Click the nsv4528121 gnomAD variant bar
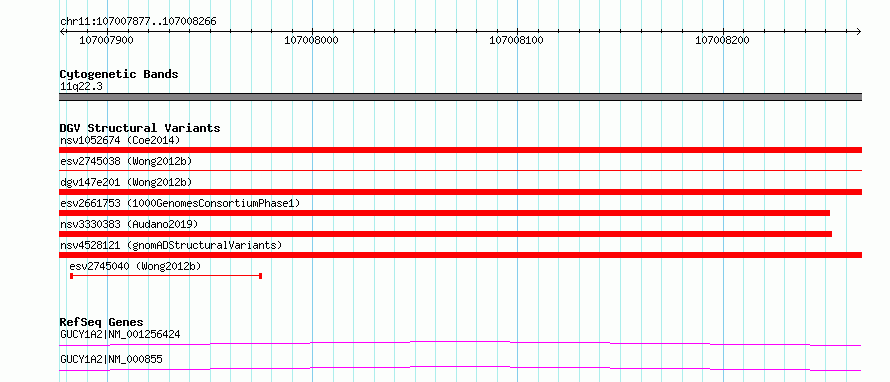This screenshot has width=890, height=382. (460, 255)
